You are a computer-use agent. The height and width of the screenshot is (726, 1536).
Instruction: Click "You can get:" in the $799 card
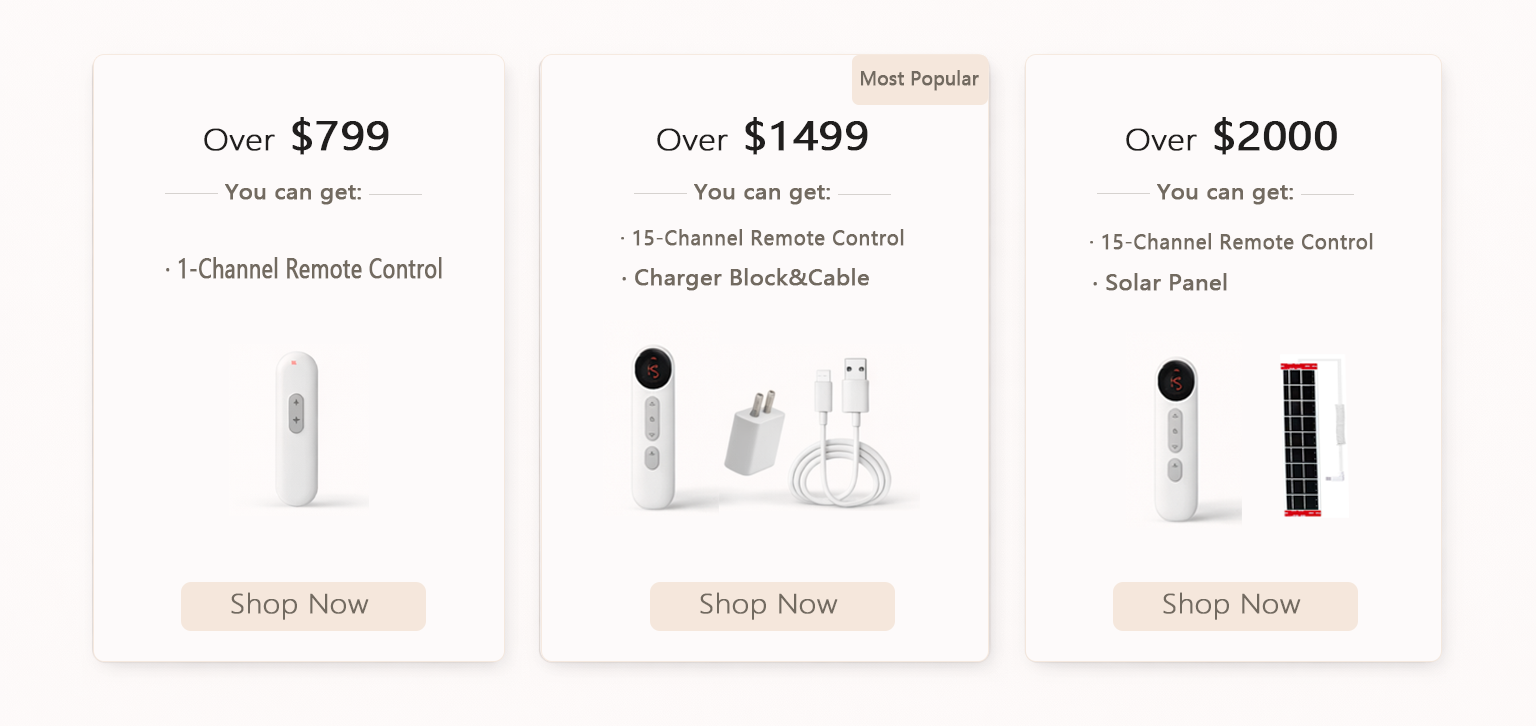293,192
